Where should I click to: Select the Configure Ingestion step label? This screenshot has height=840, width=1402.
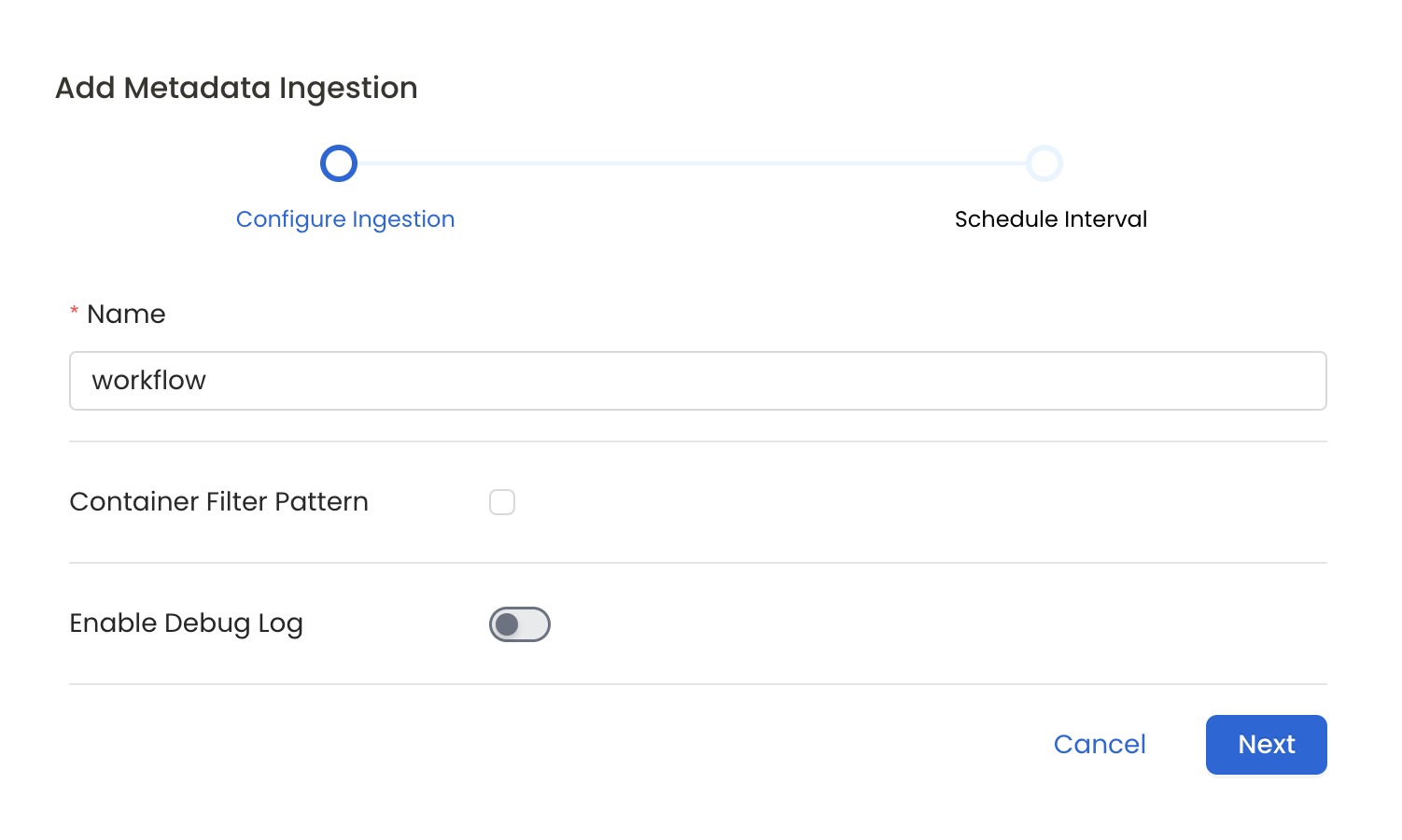coord(345,218)
